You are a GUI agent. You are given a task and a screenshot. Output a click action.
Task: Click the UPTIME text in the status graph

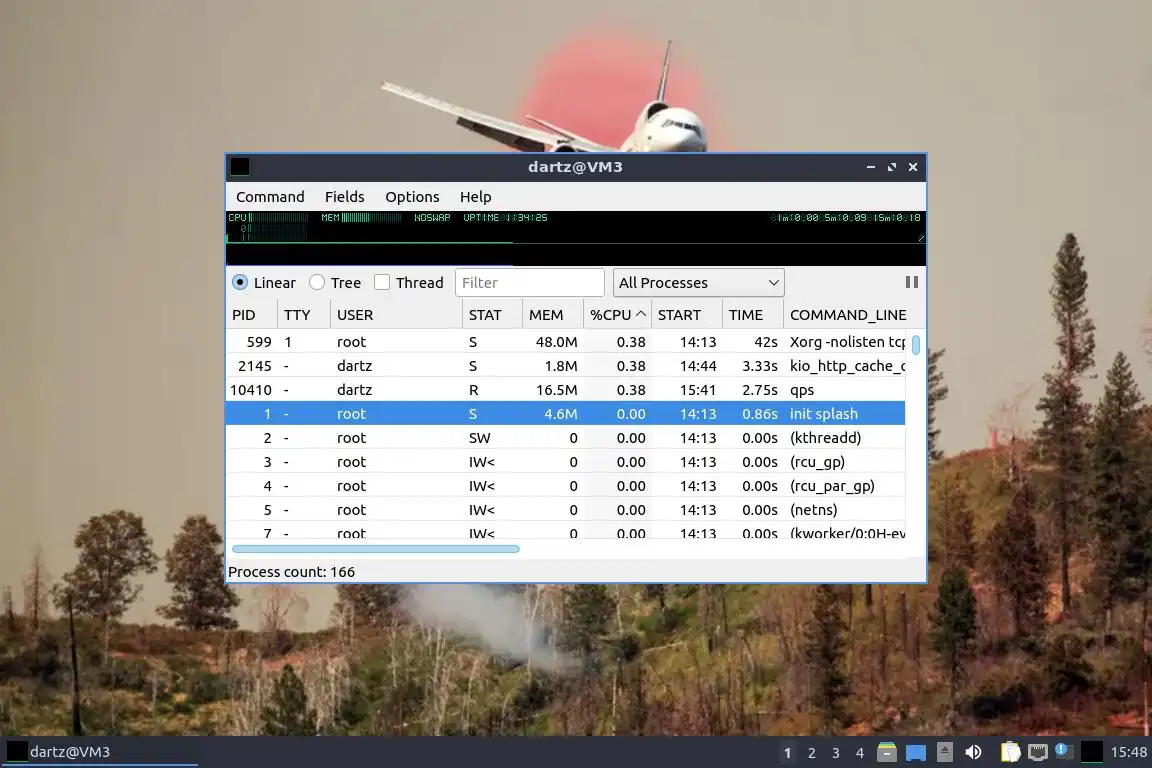(x=505, y=218)
